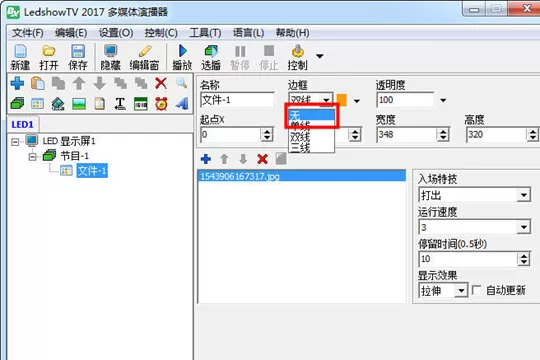Pick the orange border color swatch
The height and width of the screenshot is (360, 540).
(x=341, y=100)
